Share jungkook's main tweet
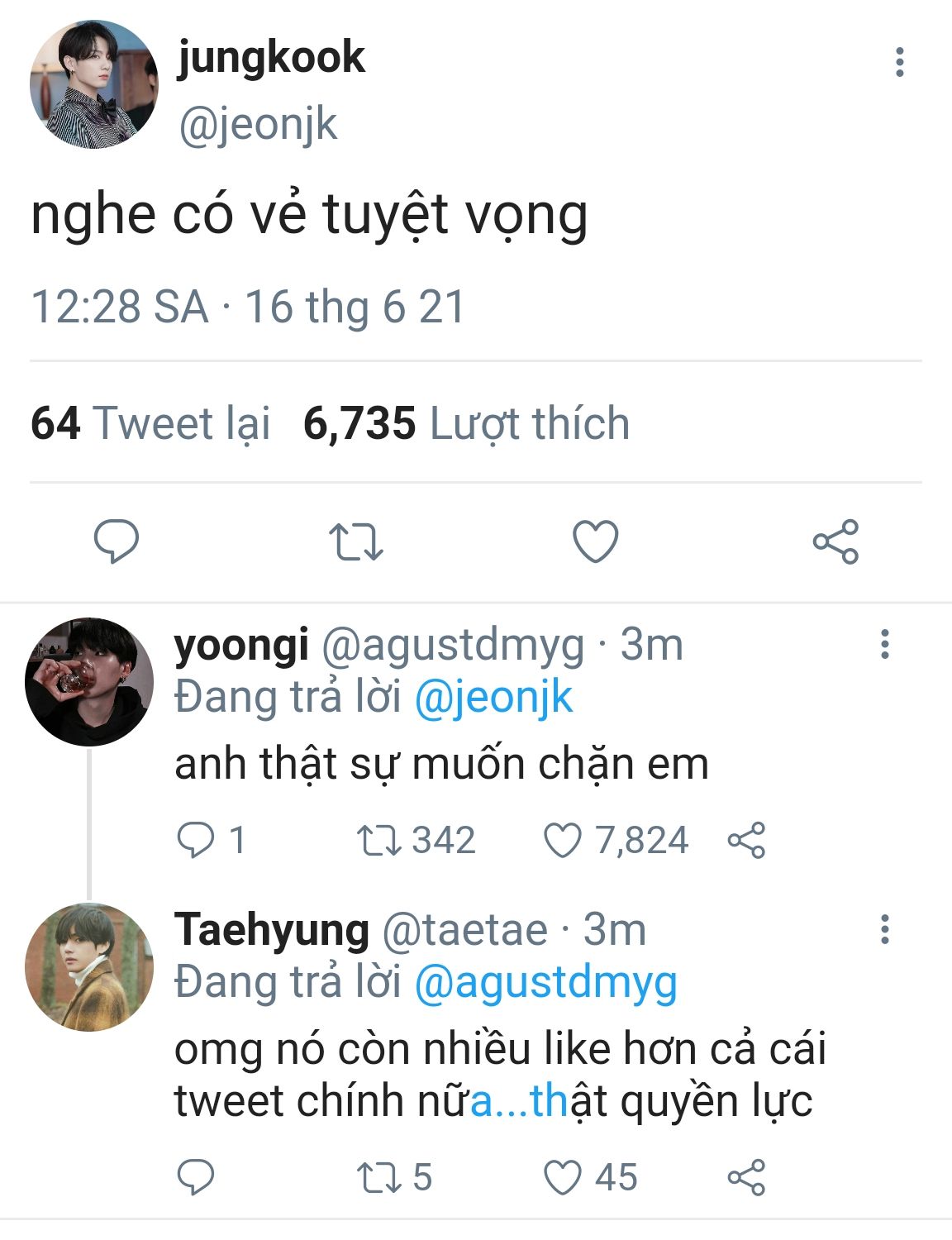Image resolution: width=952 pixels, height=1240 pixels. click(x=835, y=541)
